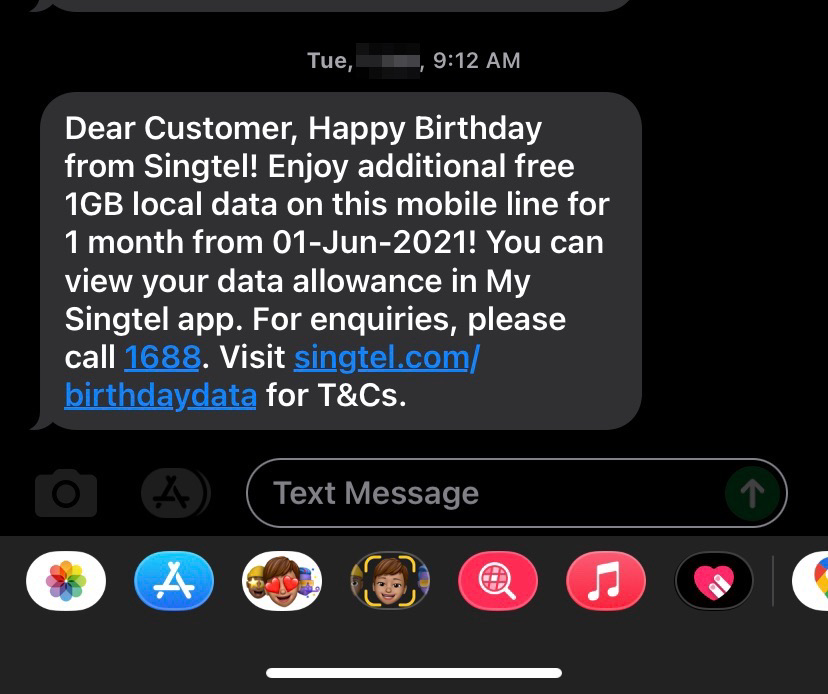
Task: Open the Memoji Stickers icon with heart eyes
Action: click(282, 581)
